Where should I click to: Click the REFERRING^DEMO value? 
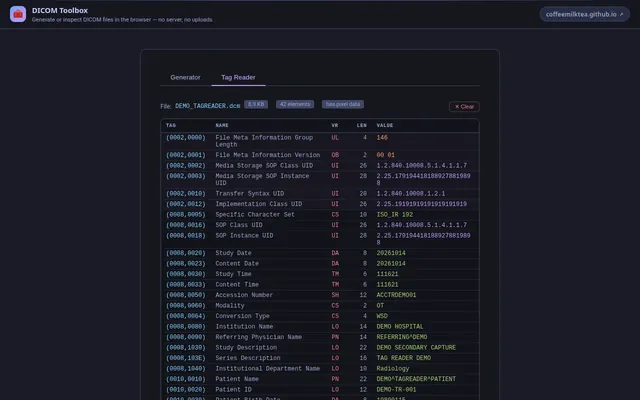[x=402, y=337]
